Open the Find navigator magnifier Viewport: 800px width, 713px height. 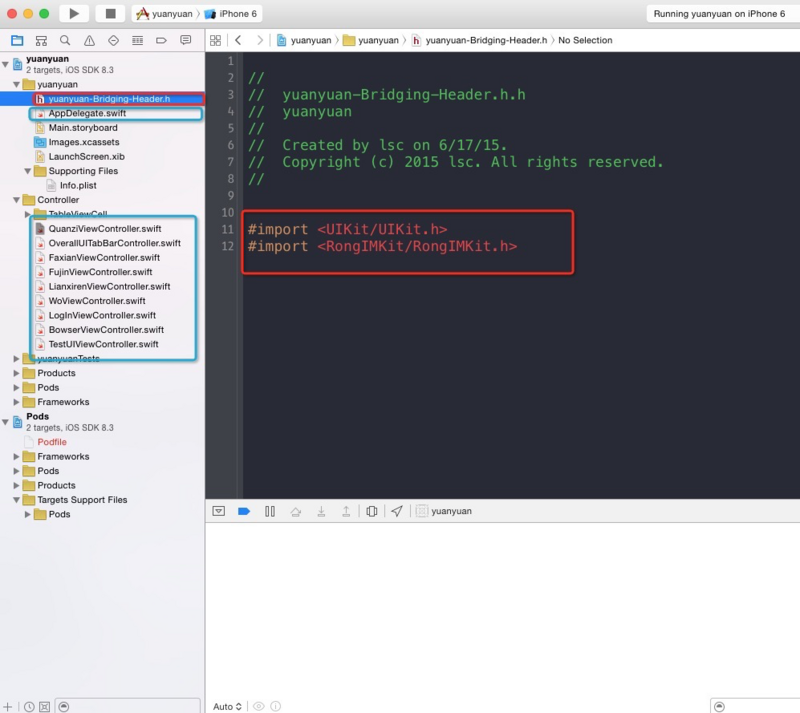tap(65, 40)
